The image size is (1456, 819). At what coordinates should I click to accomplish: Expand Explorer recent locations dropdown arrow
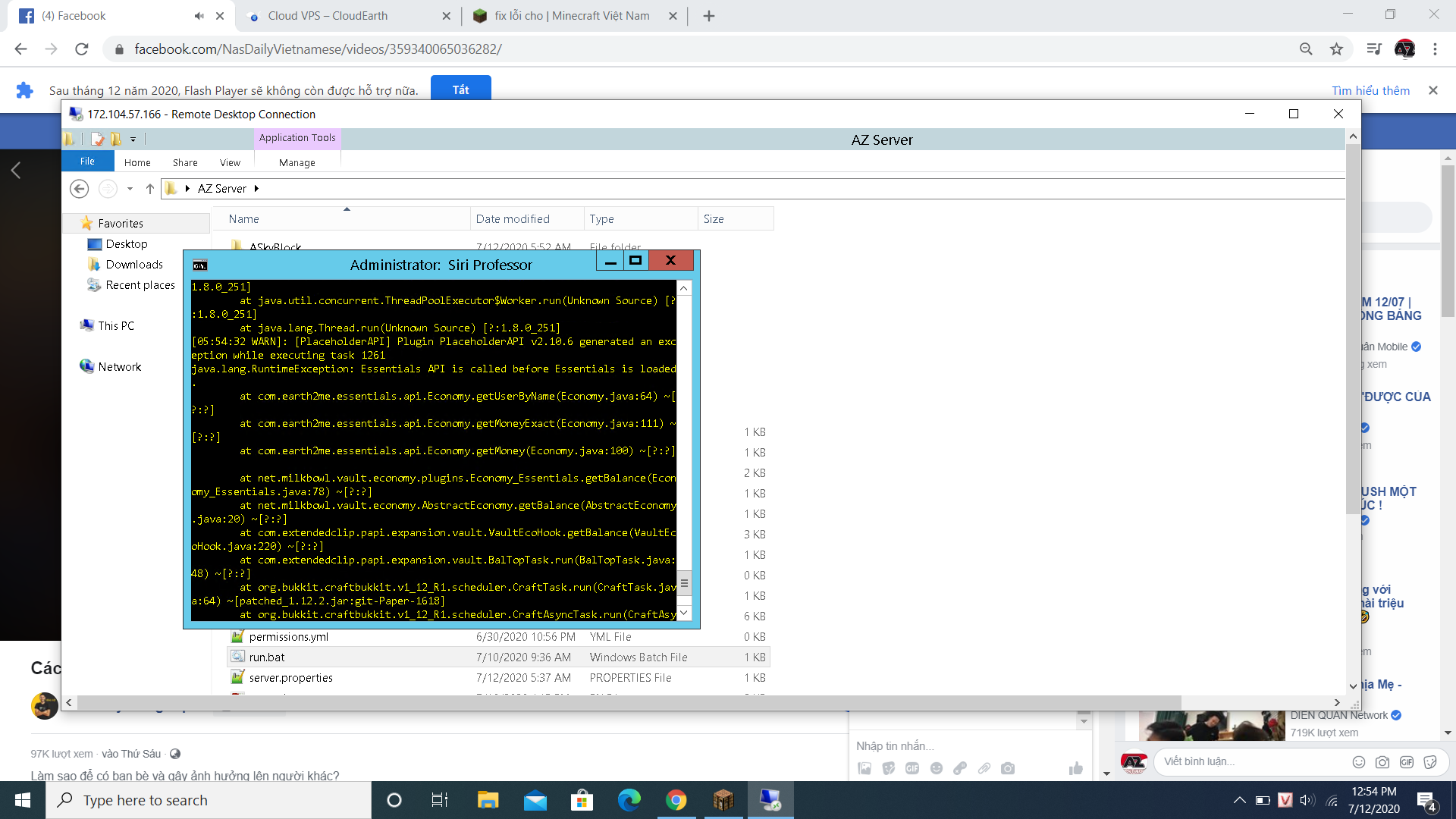pyautogui.click(x=130, y=189)
